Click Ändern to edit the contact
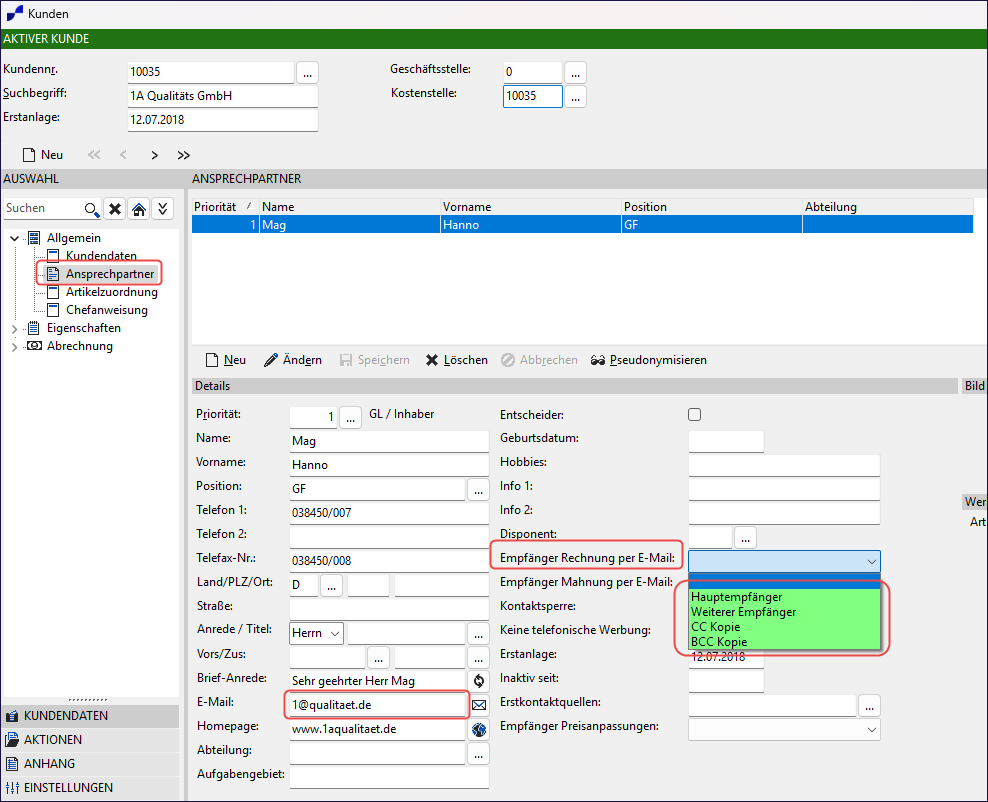The image size is (988, 802). (x=293, y=360)
